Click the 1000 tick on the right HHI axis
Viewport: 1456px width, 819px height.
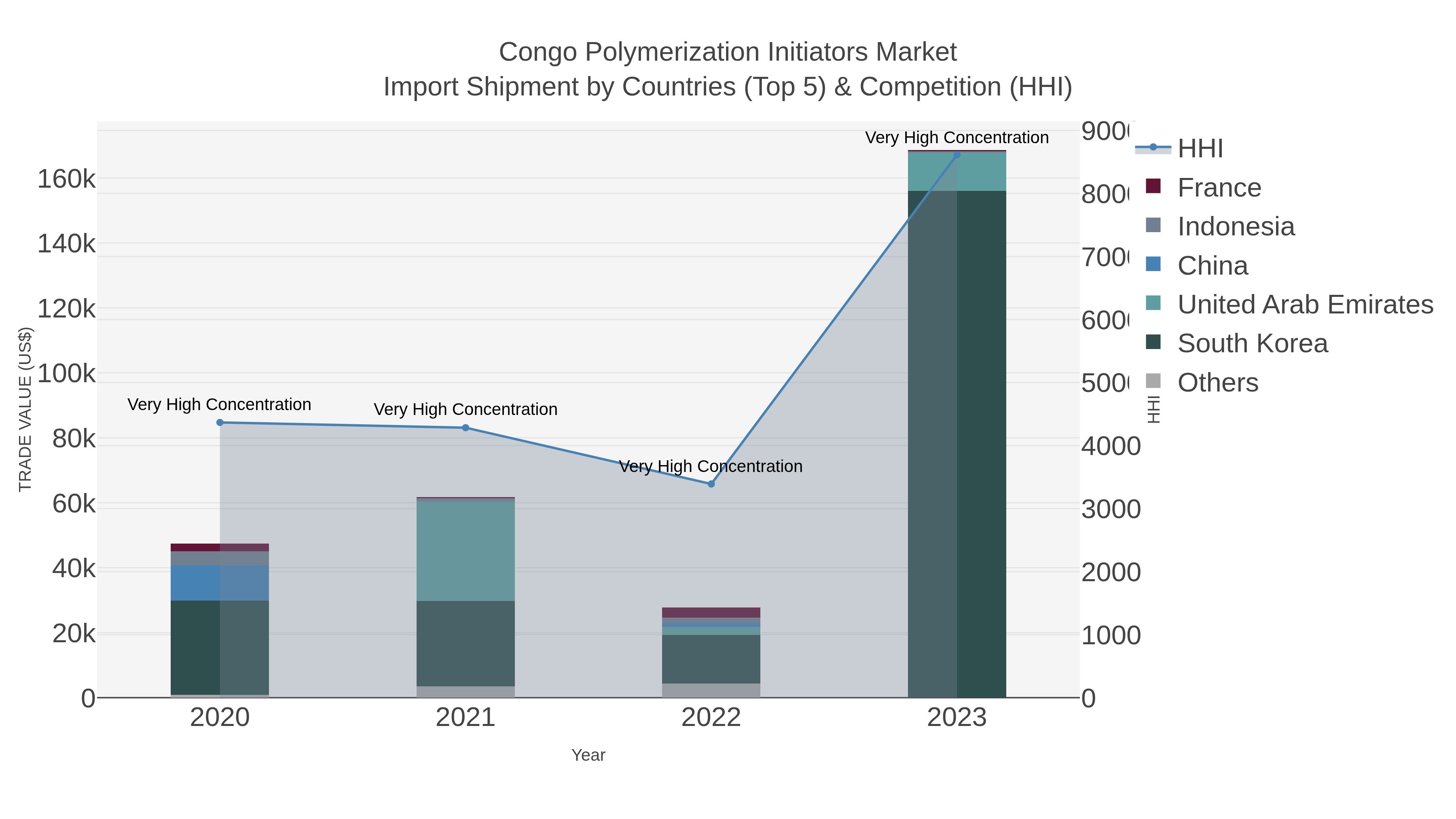tap(1111, 635)
